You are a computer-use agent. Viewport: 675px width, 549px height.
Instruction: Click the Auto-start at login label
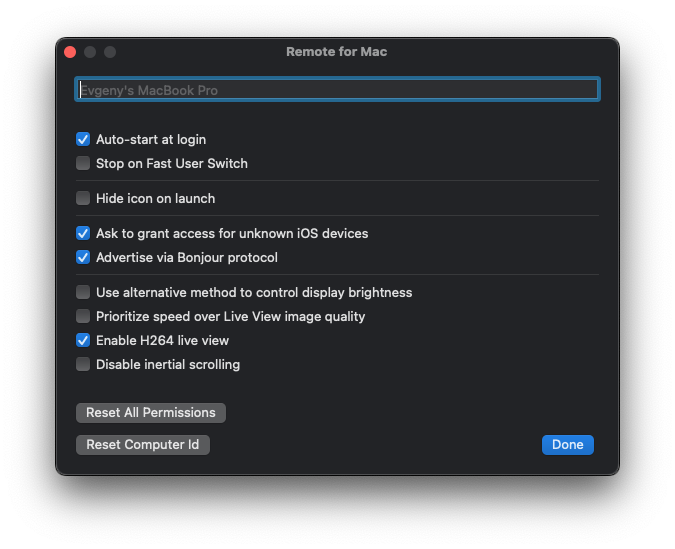[151, 140]
